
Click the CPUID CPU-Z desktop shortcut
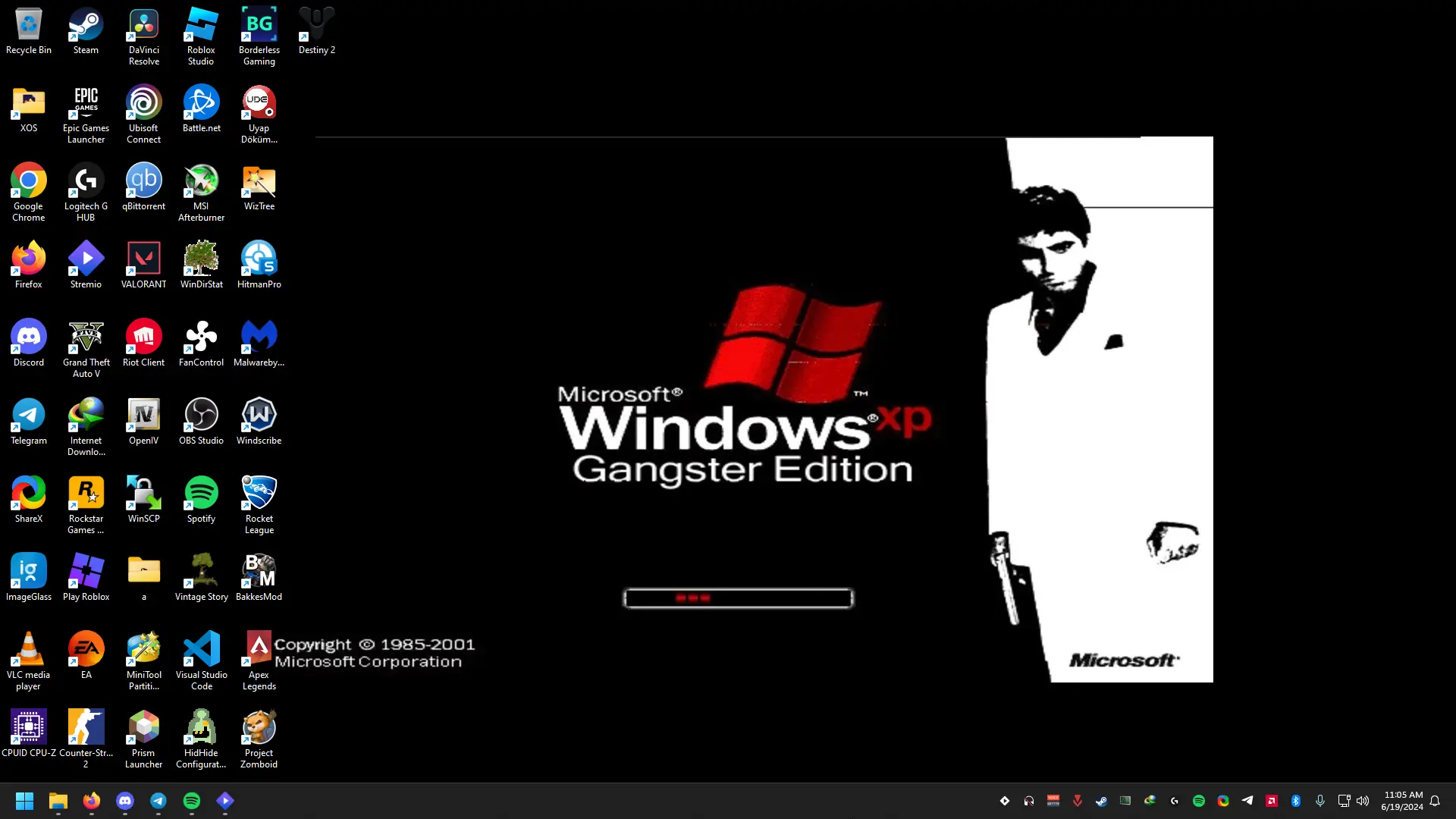click(29, 735)
